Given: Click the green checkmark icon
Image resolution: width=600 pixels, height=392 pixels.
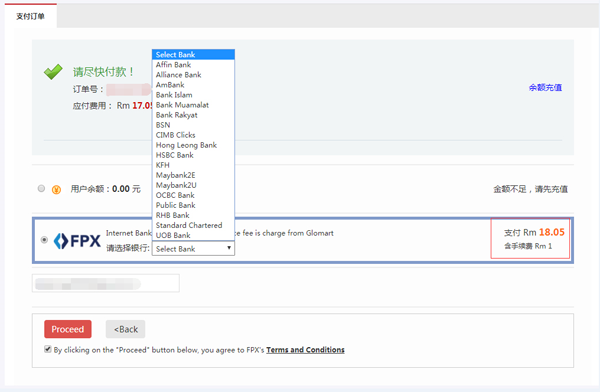Looking at the screenshot, I should (53, 72).
